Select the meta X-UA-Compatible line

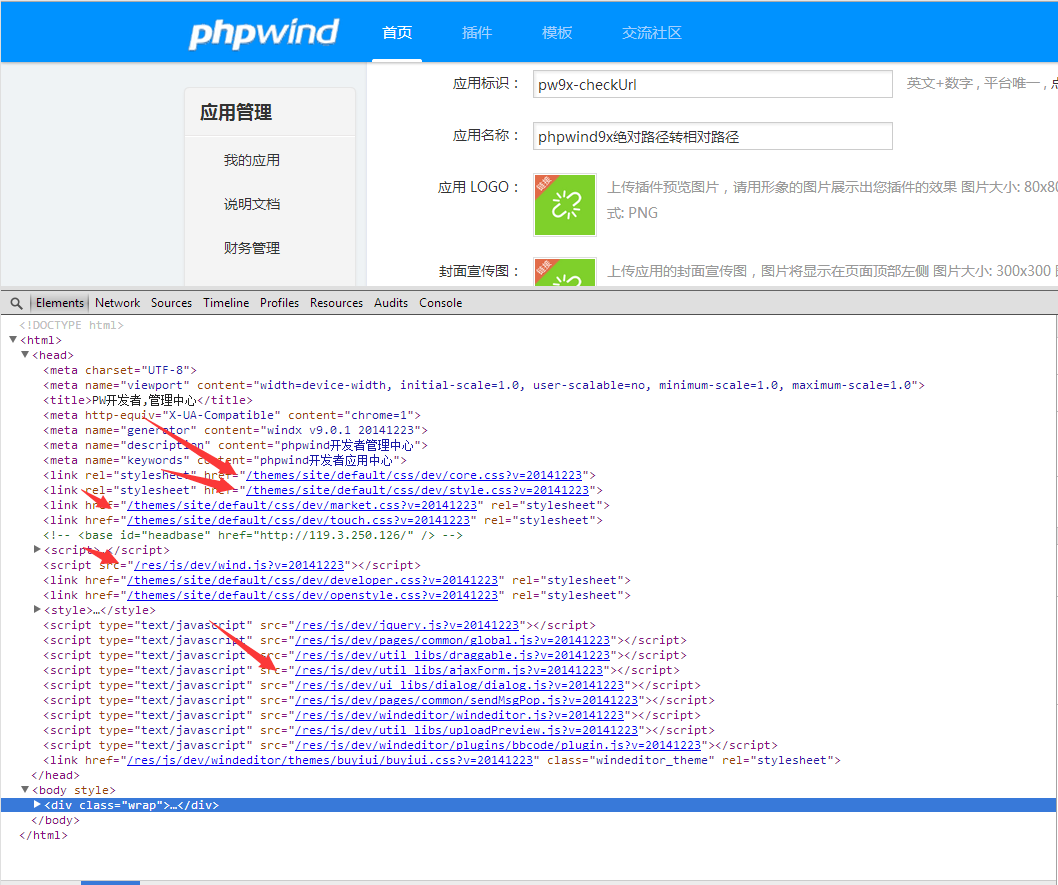pos(232,415)
